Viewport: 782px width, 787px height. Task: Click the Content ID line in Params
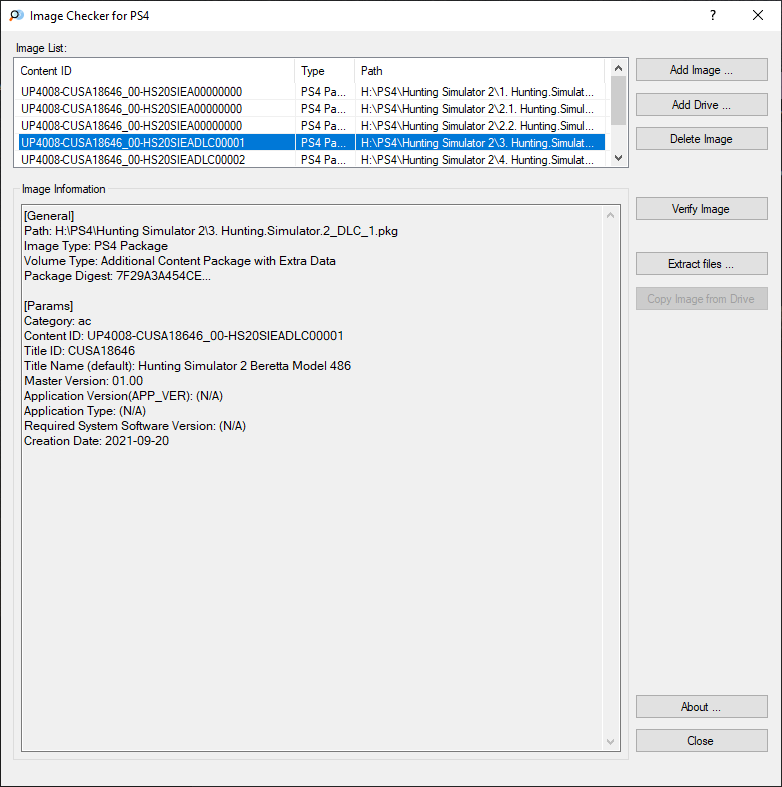pos(184,336)
